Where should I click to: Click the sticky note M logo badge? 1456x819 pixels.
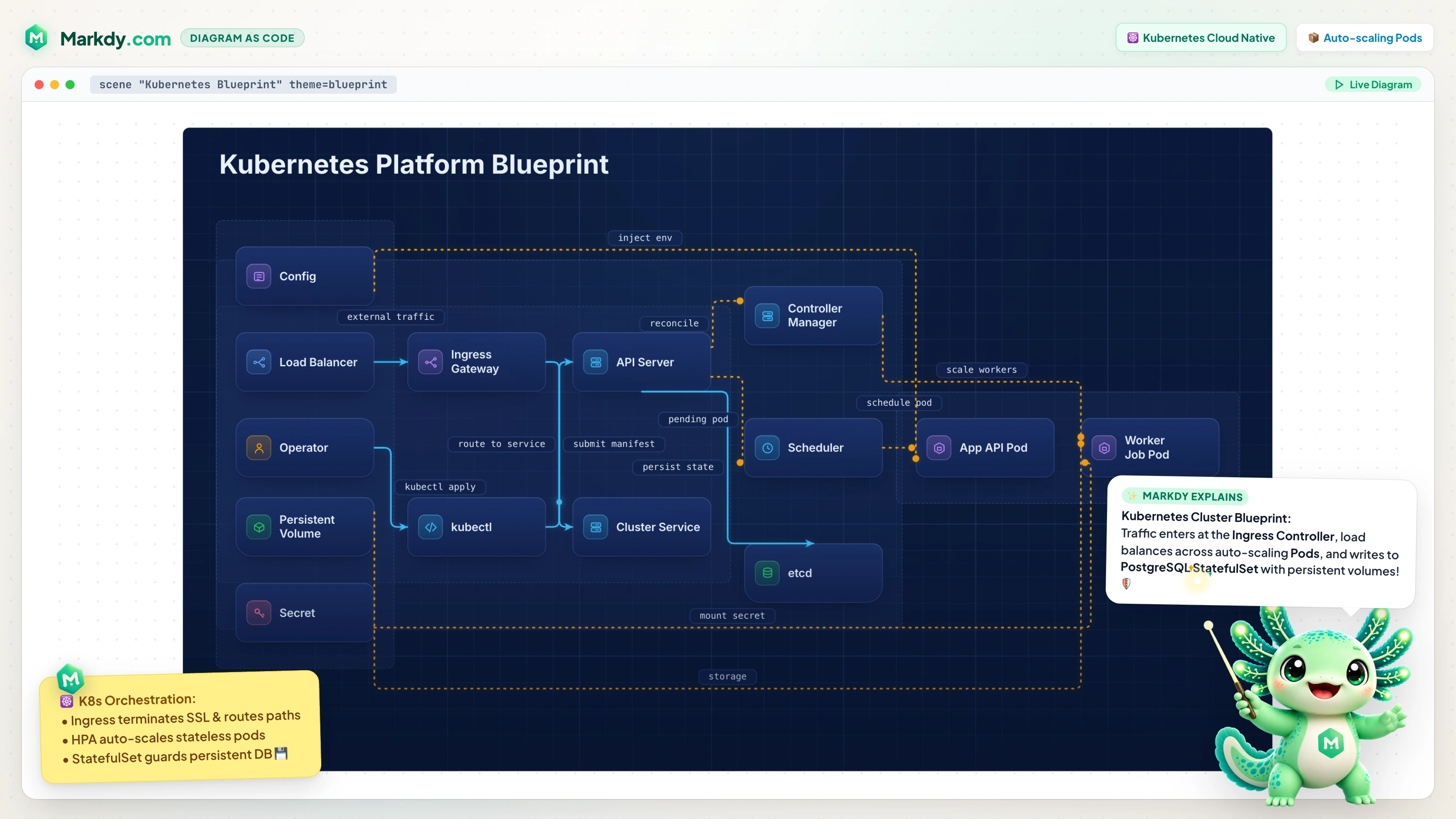click(x=71, y=679)
